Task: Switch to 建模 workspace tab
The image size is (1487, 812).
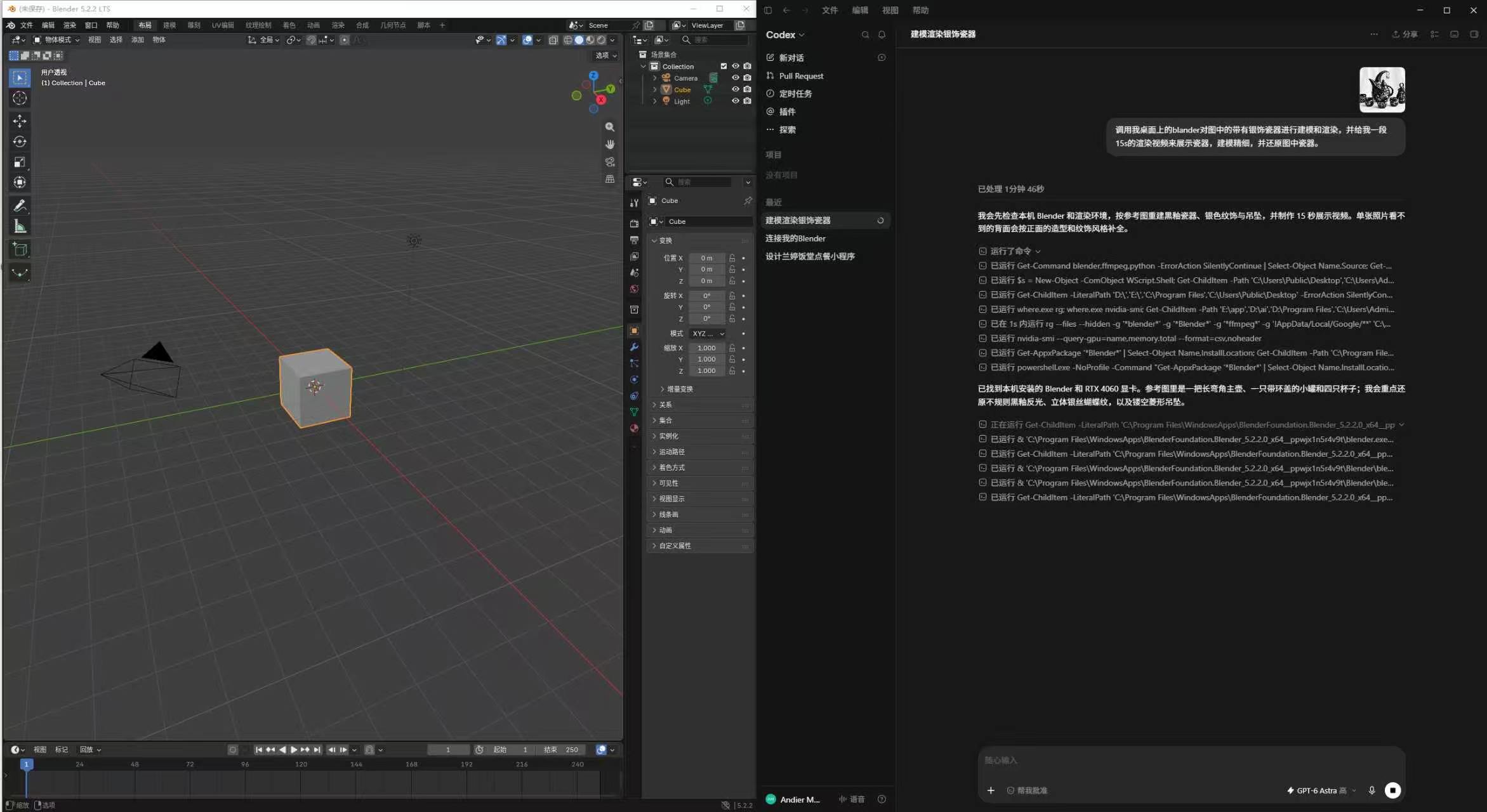Action: [x=169, y=25]
